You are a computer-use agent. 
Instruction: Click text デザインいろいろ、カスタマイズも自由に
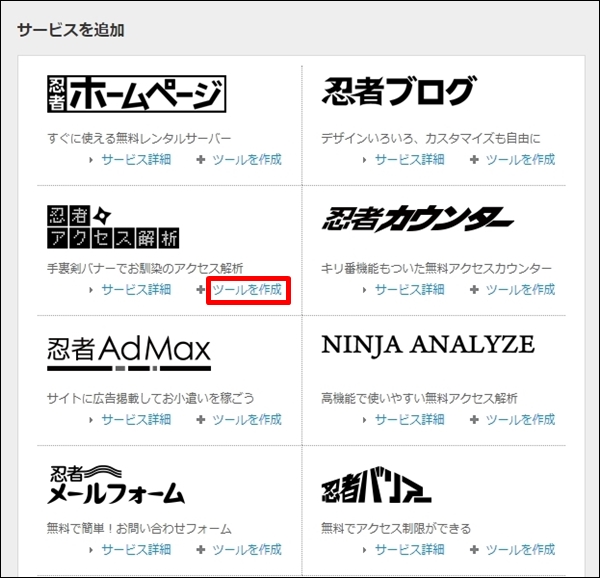coord(430,138)
